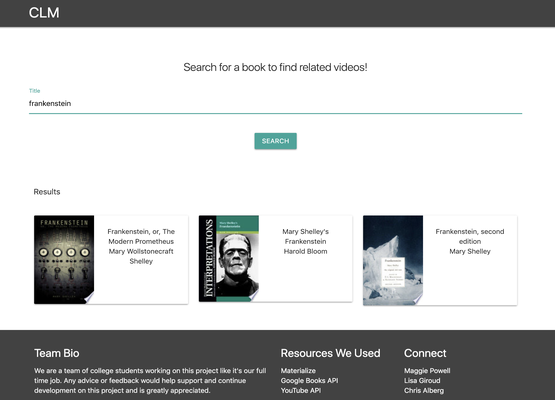Open the Google Books API link

pyautogui.click(x=309, y=381)
